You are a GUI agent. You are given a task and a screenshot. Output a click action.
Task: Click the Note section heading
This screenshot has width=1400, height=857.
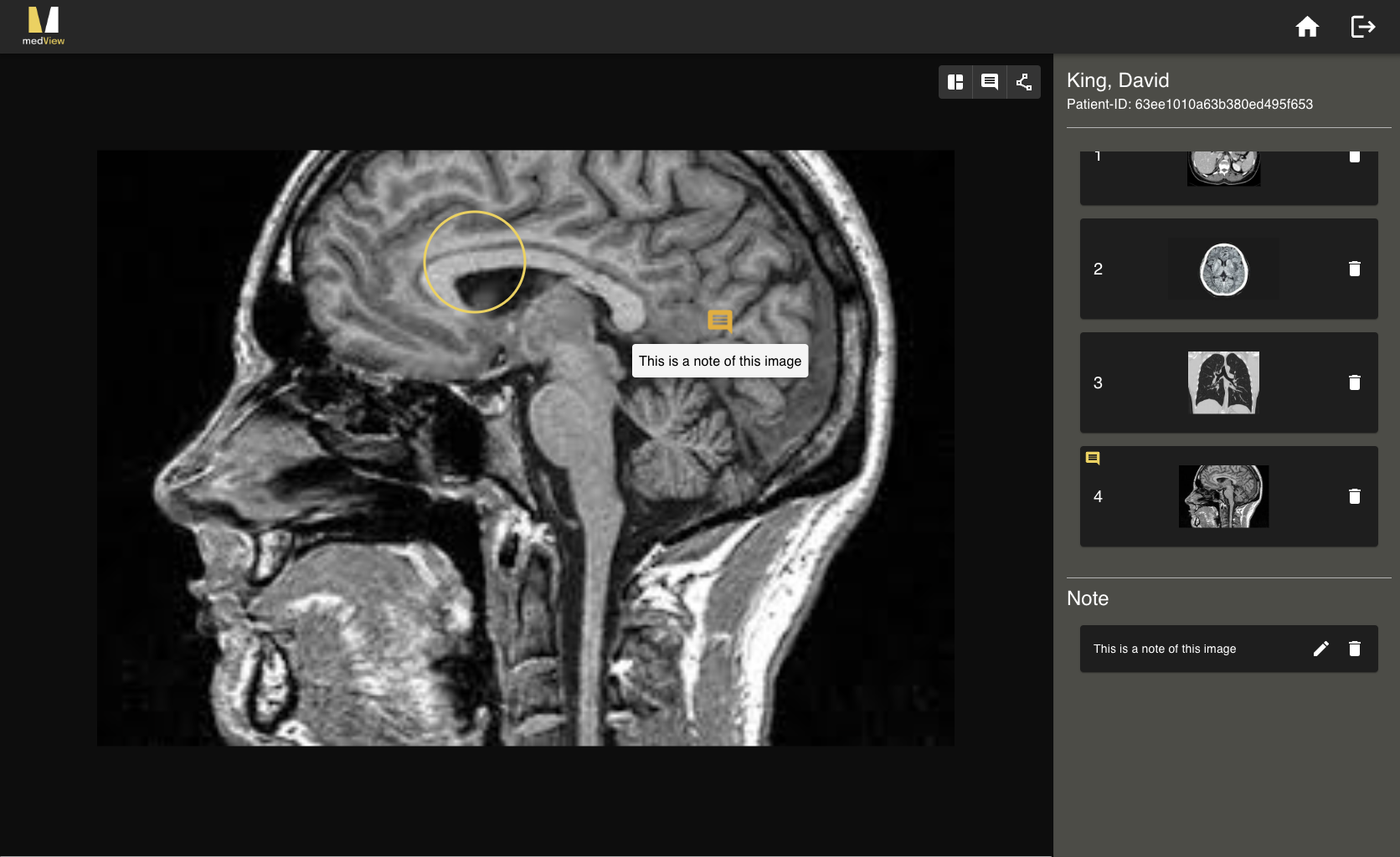click(1088, 598)
